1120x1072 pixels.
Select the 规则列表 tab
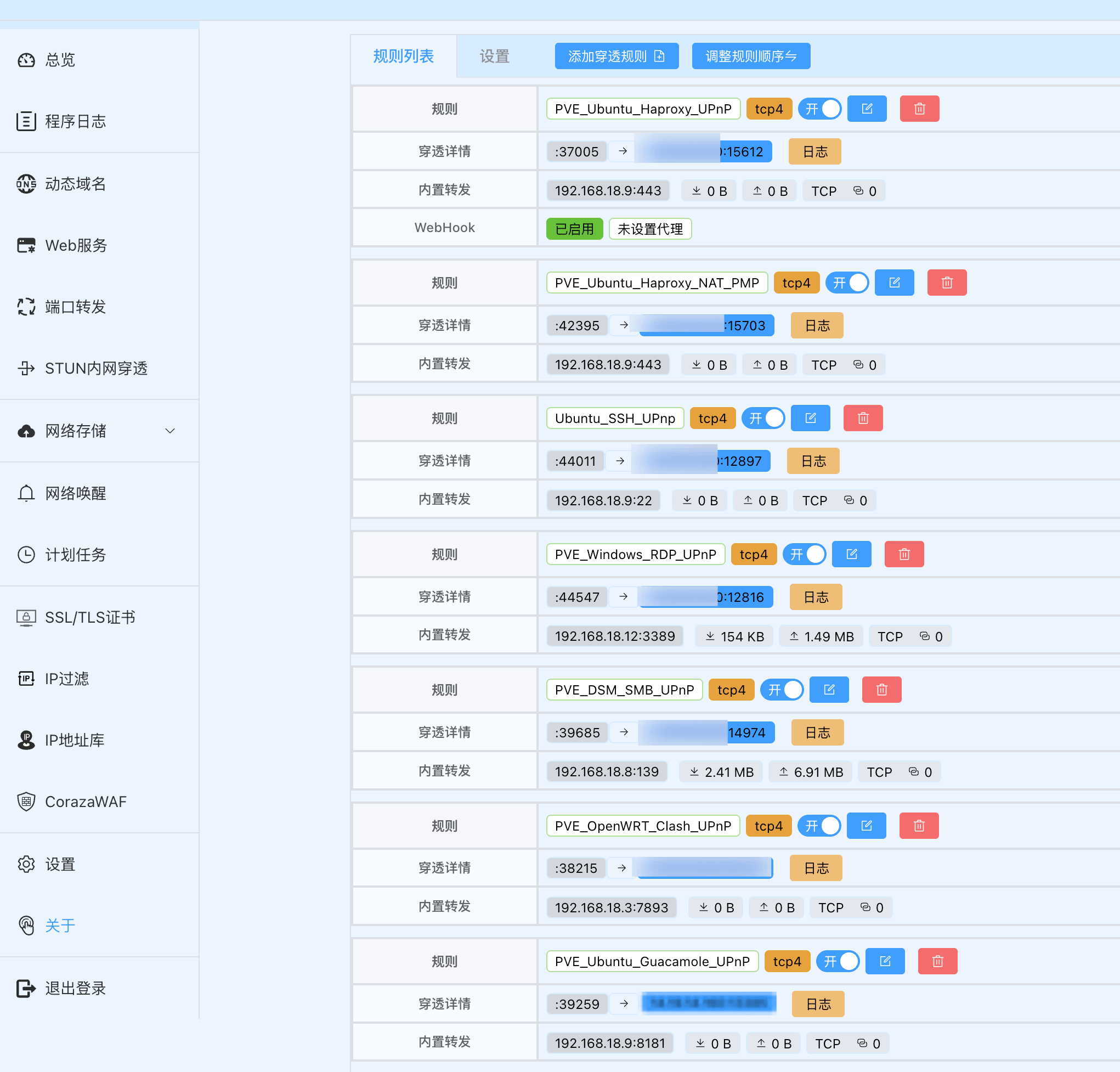403,56
